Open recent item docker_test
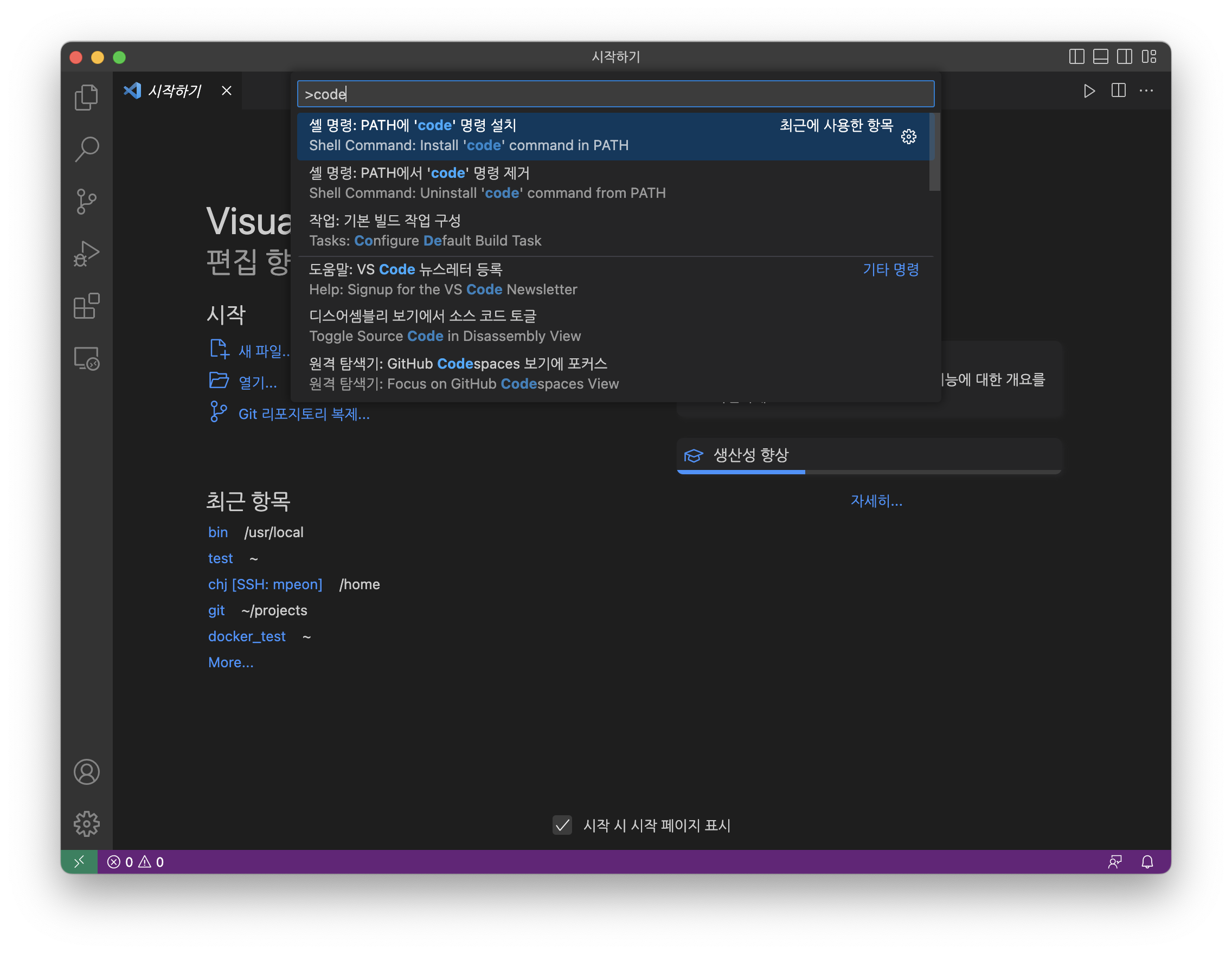 [247, 636]
